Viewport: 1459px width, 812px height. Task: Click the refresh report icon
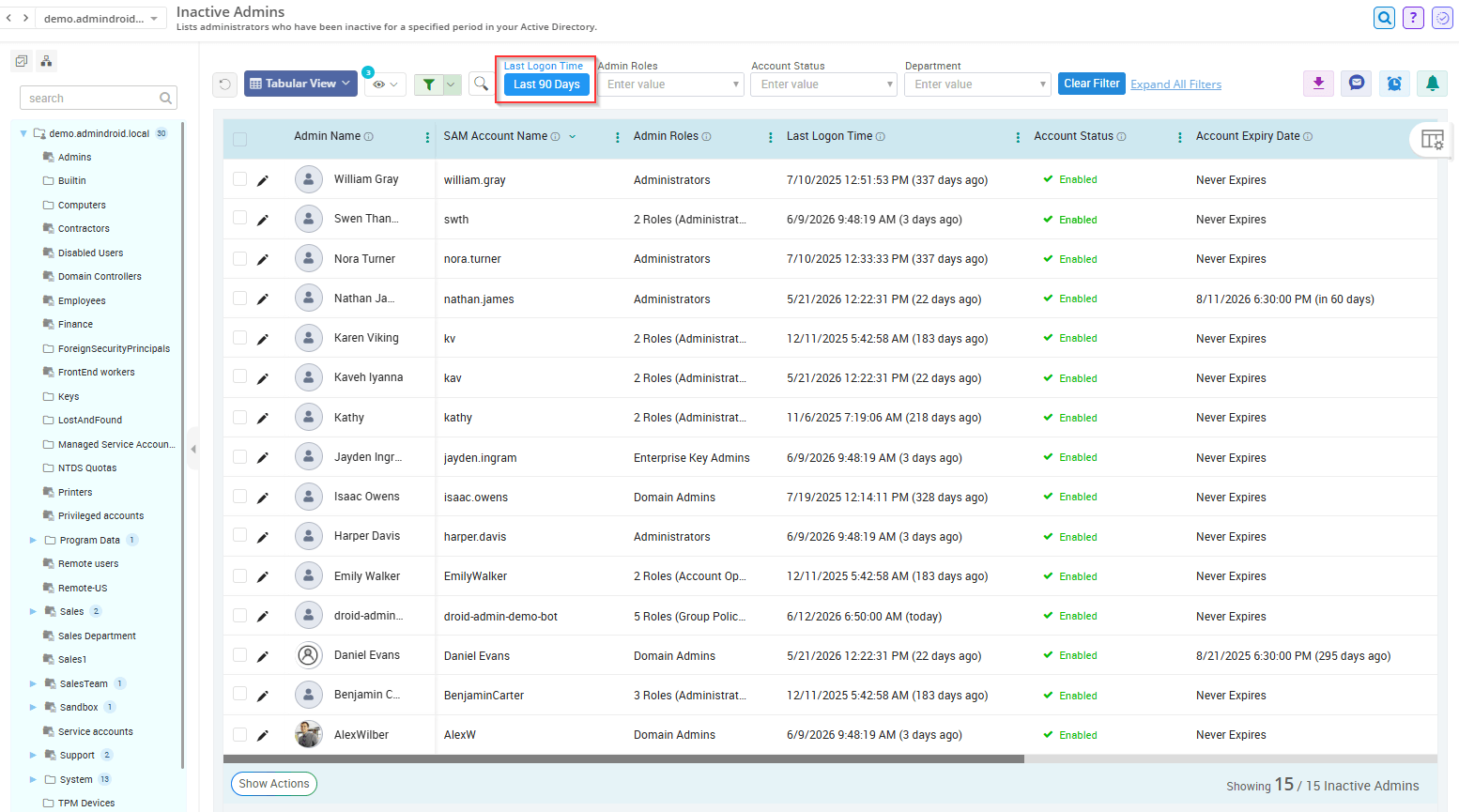coord(224,84)
